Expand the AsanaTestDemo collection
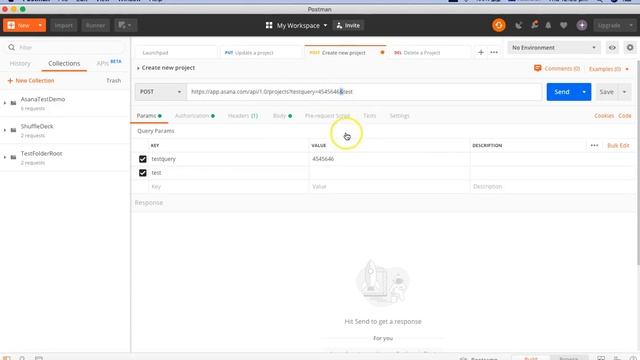 [x=5, y=103]
